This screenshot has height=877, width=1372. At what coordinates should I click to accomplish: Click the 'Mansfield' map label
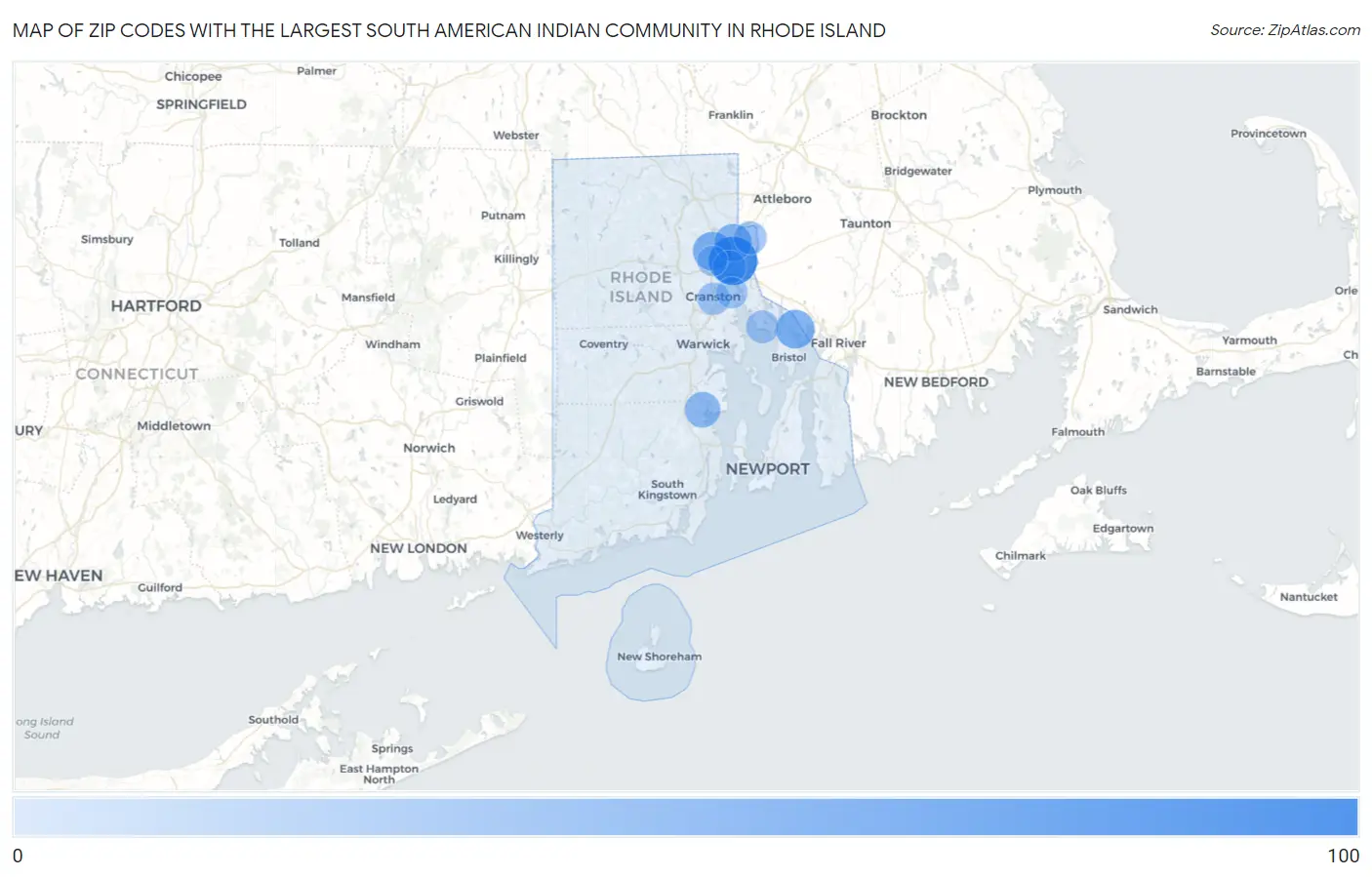click(x=368, y=298)
